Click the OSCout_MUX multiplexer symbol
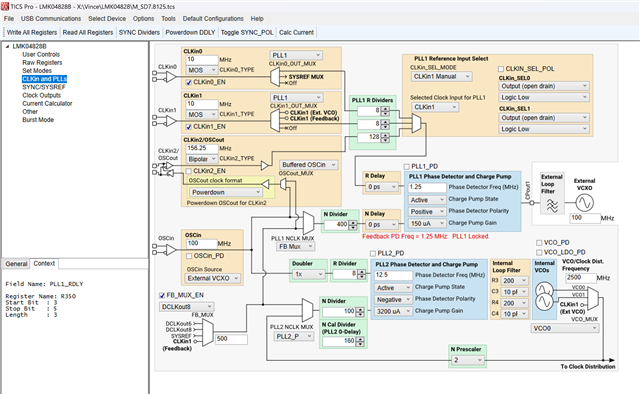 [x=284, y=185]
